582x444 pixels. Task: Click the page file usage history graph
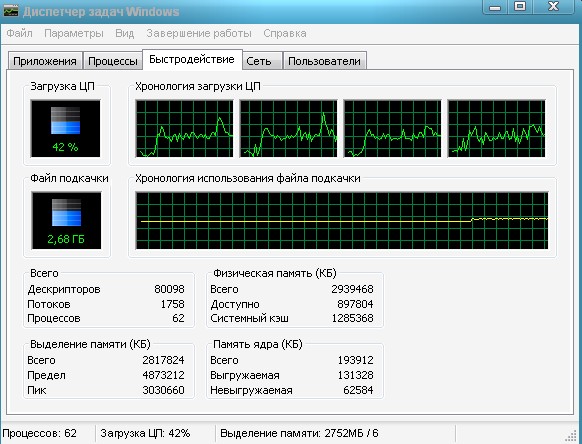(x=342, y=221)
